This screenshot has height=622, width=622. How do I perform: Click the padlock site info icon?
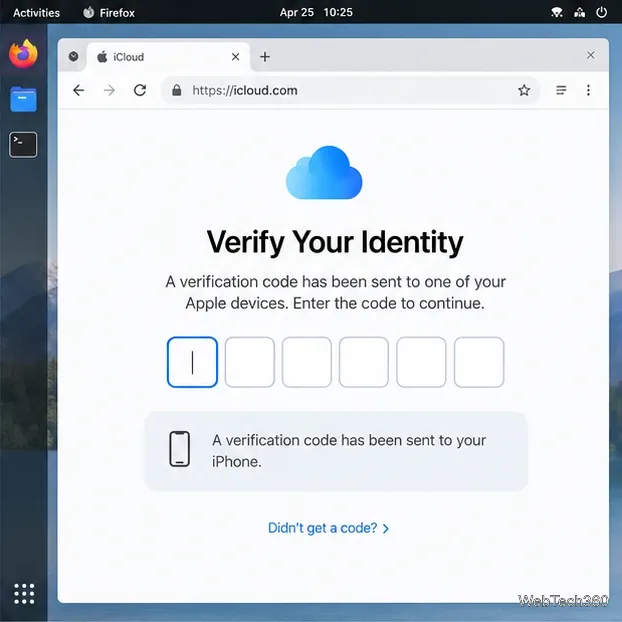177,90
